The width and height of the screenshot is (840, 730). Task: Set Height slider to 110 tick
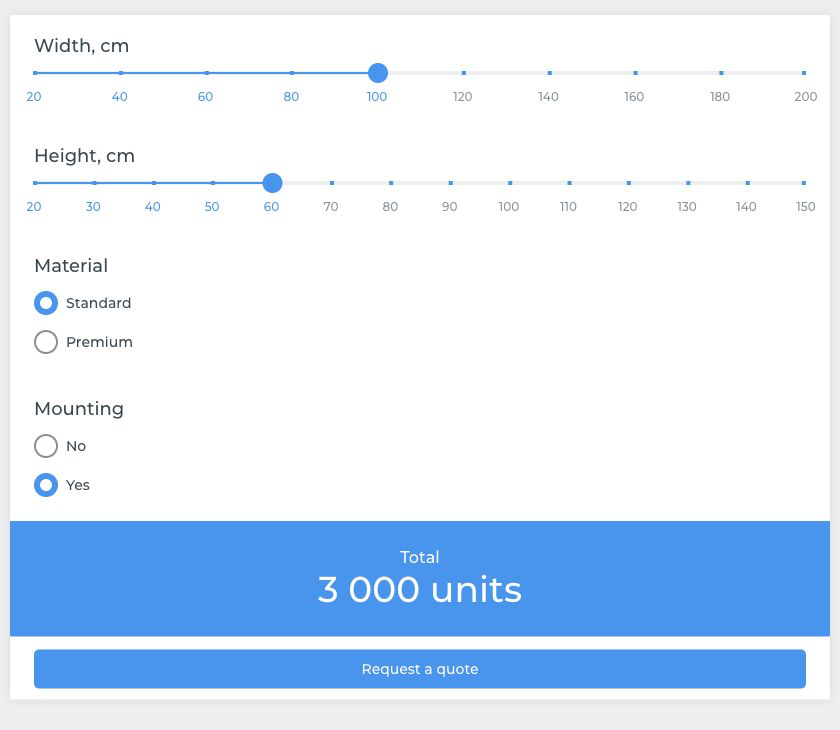tap(569, 183)
